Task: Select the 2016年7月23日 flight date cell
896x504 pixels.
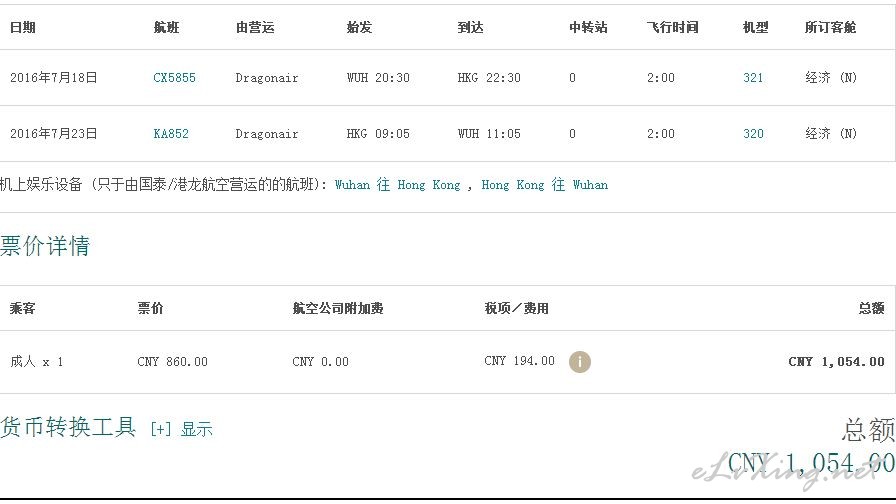Action: click(x=54, y=134)
